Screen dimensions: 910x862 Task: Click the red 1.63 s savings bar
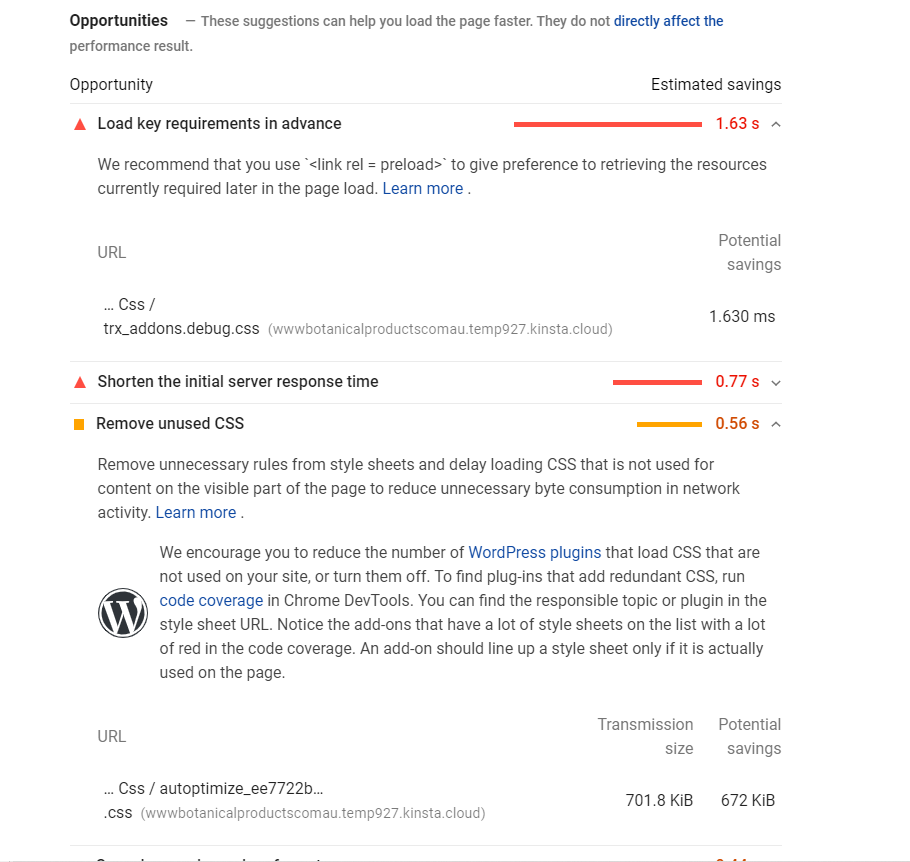[608, 124]
